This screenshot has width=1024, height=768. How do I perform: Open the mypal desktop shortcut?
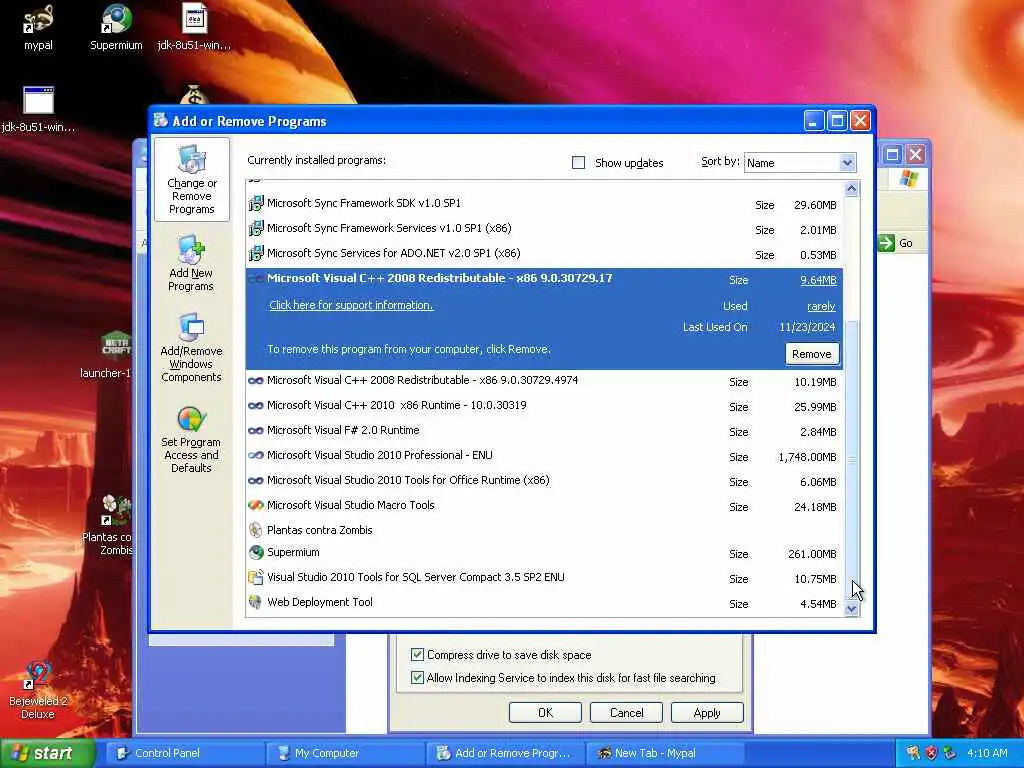coord(38,27)
